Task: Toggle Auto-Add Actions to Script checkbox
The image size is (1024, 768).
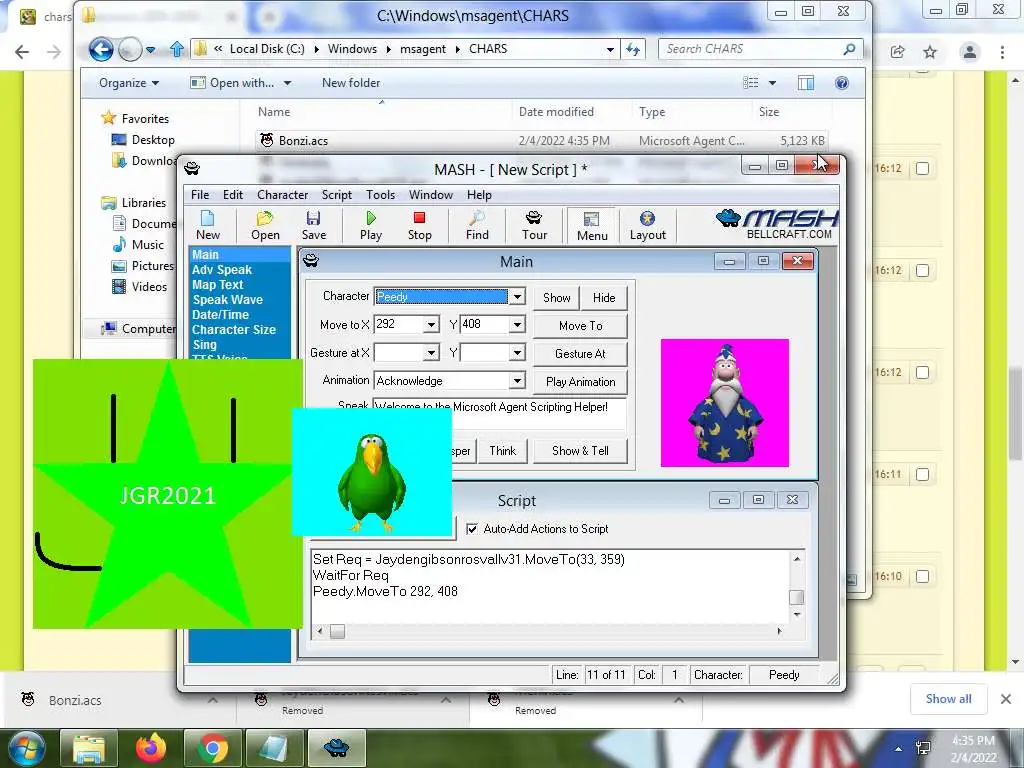Action: (x=472, y=529)
